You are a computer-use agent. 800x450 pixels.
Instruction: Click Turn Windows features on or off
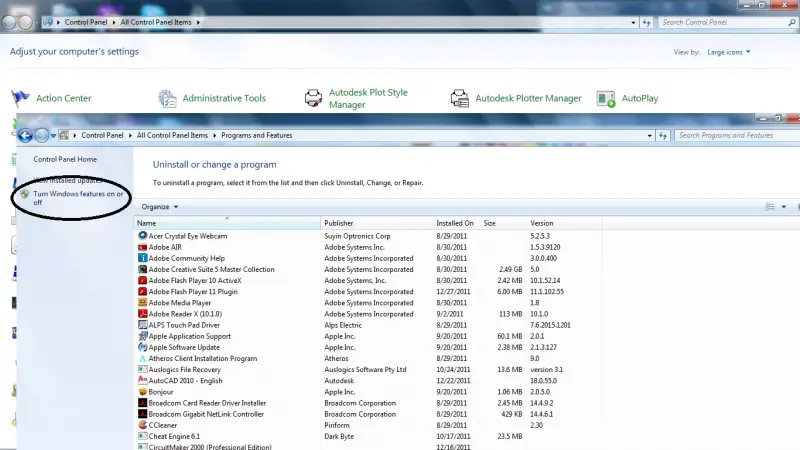pos(78,198)
